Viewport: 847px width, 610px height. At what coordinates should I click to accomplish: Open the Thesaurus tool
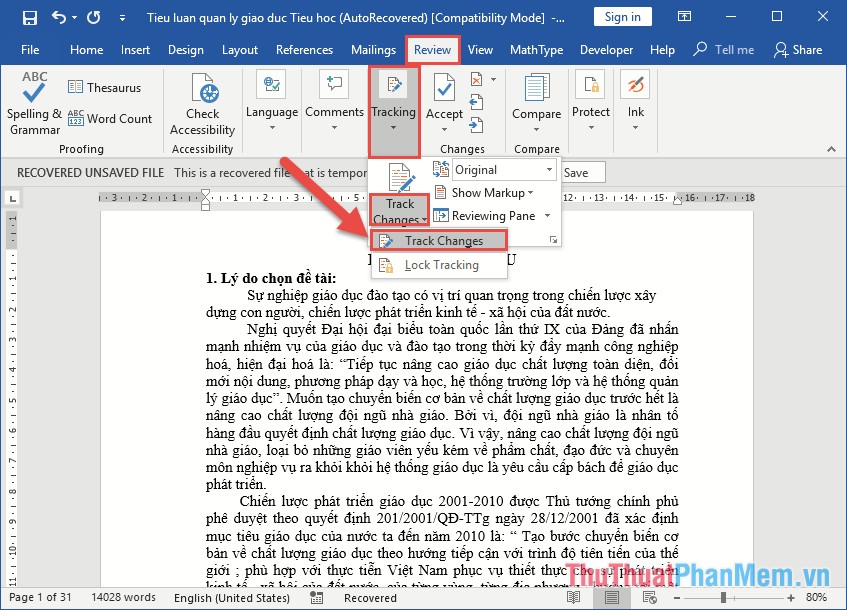click(104, 88)
